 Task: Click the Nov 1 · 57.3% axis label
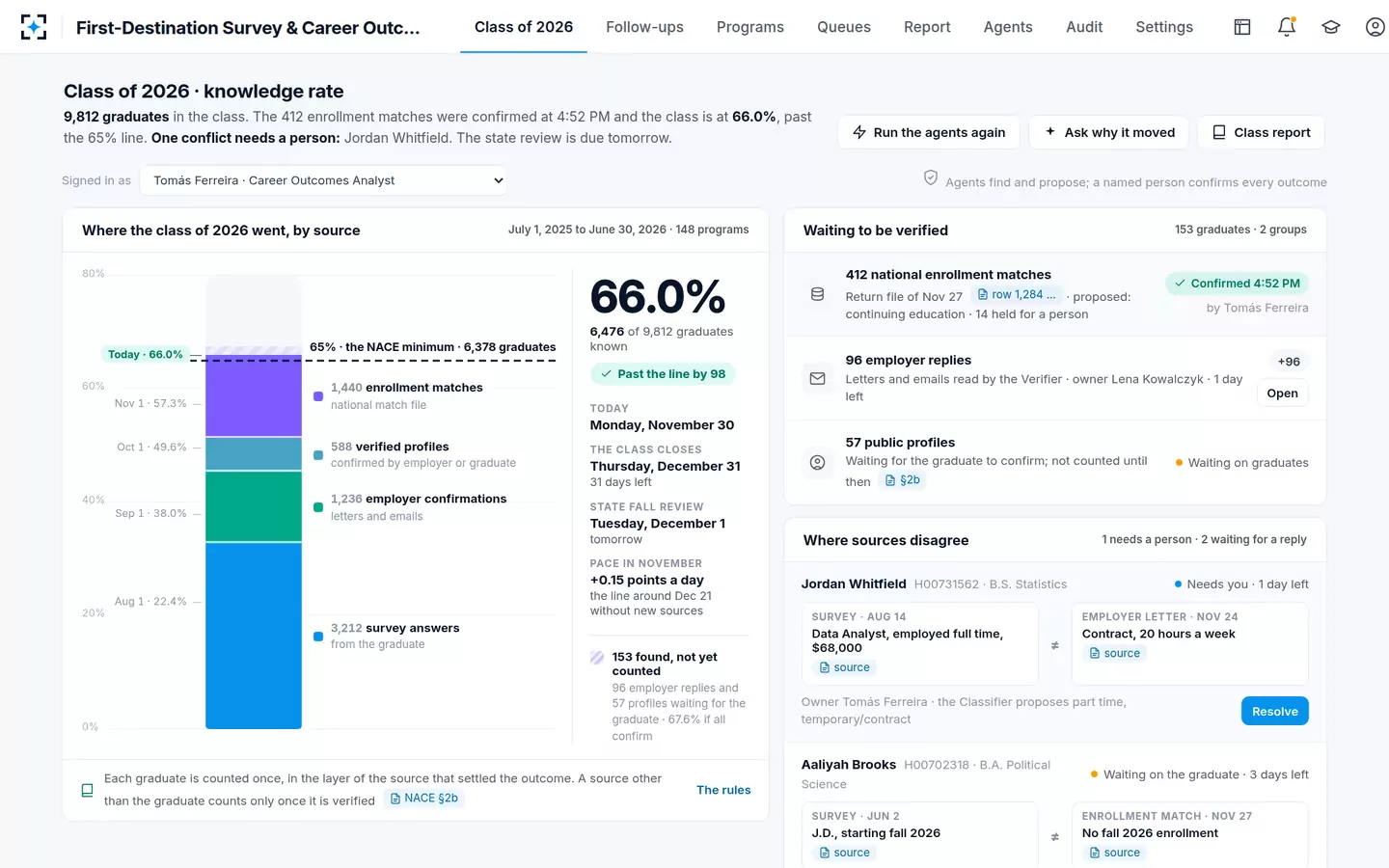[150, 403]
